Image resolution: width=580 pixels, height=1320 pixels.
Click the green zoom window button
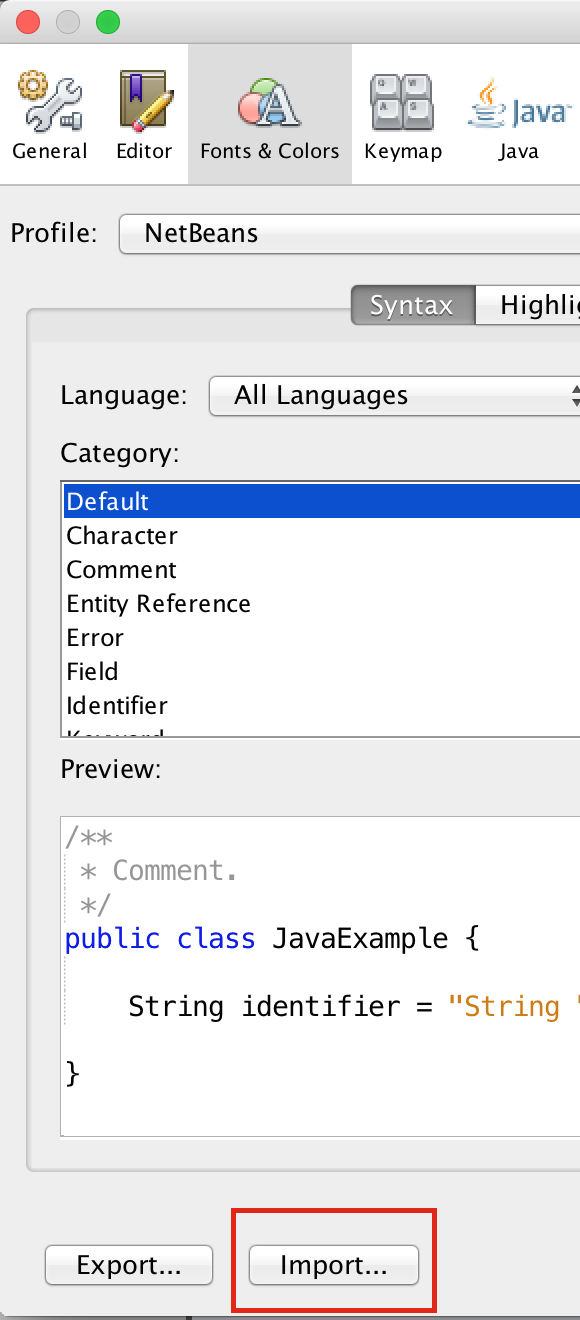pyautogui.click(x=107, y=21)
